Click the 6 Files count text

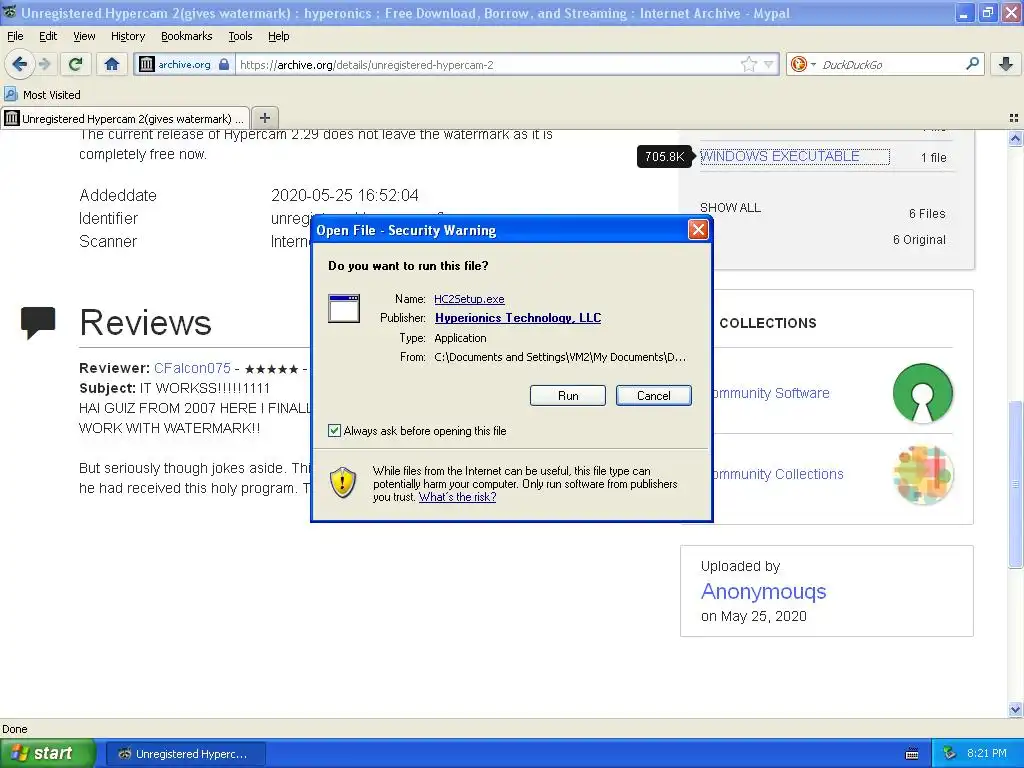pyautogui.click(x=927, y=214)
